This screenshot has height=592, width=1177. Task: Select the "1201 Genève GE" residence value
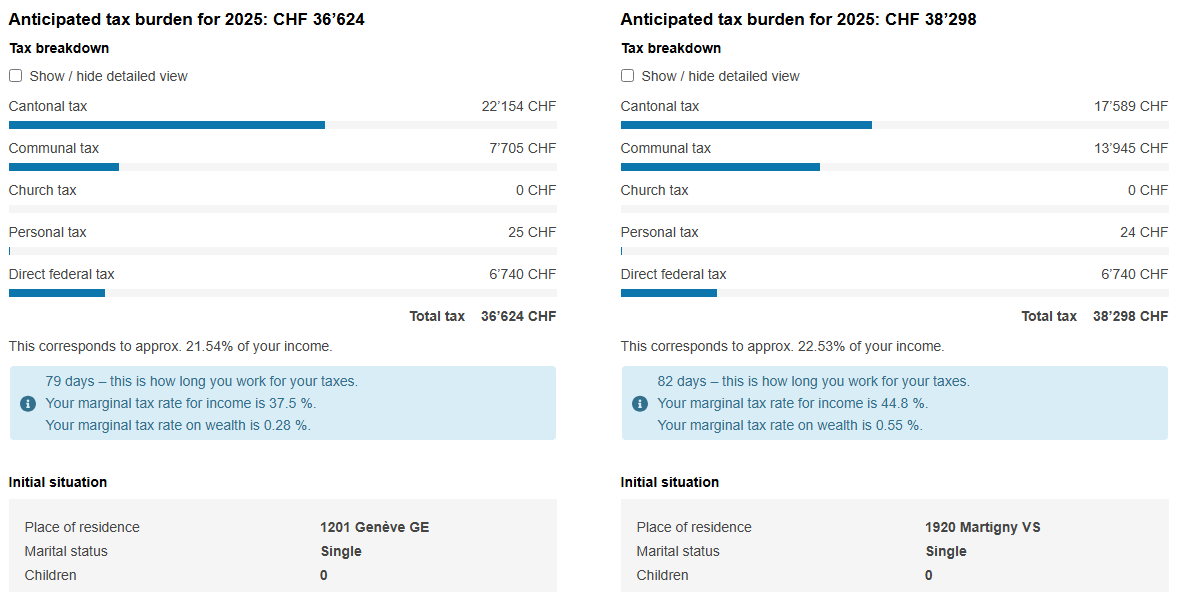point(374,527)
